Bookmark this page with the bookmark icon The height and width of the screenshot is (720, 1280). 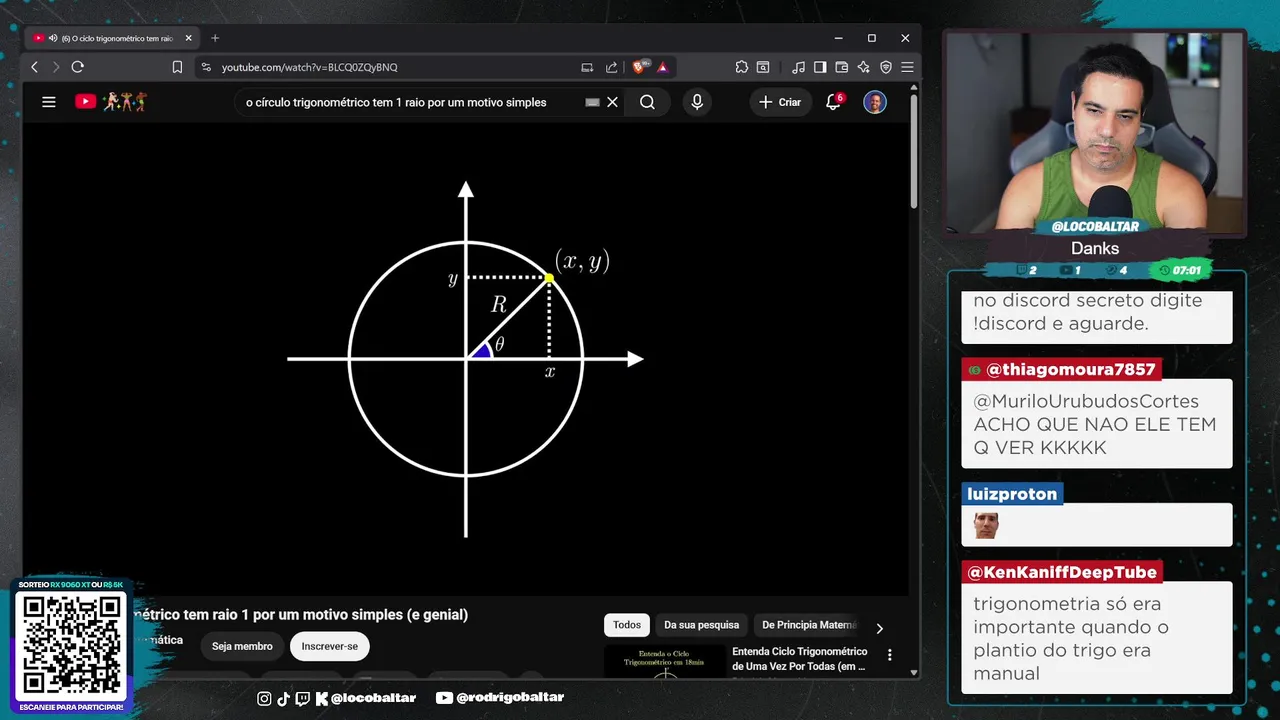(x=177, y=67)
